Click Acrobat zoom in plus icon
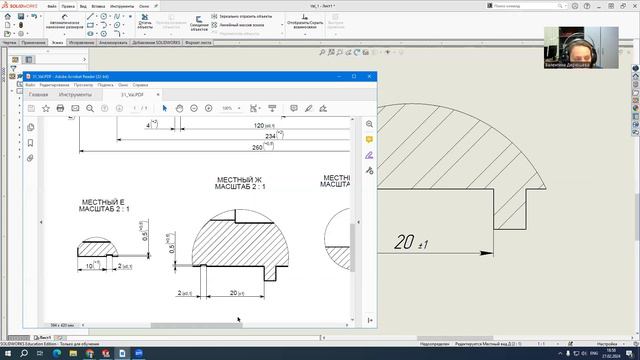Screen dimensions: 640x360 pos(209,108)
